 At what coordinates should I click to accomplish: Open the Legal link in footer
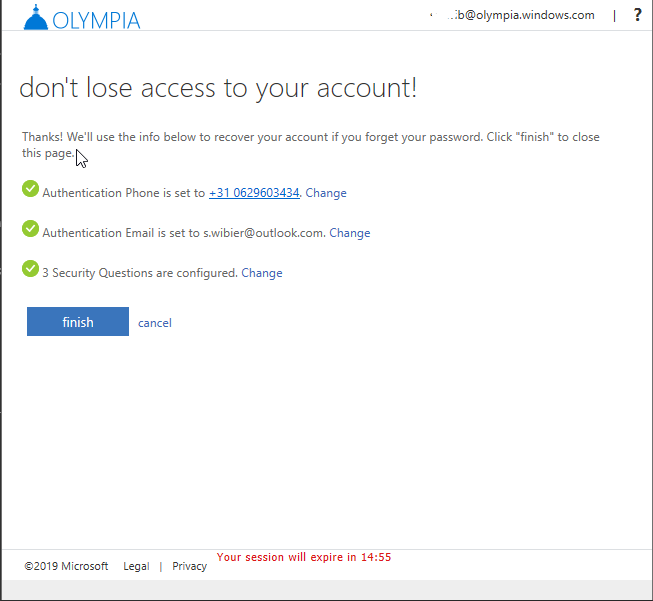coord(136,566)
